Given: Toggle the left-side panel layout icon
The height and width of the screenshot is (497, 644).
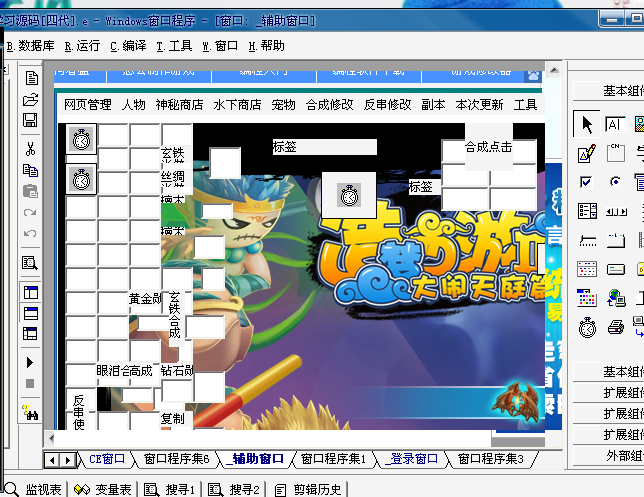Looking at the screenshot, I should coord(30,292).
